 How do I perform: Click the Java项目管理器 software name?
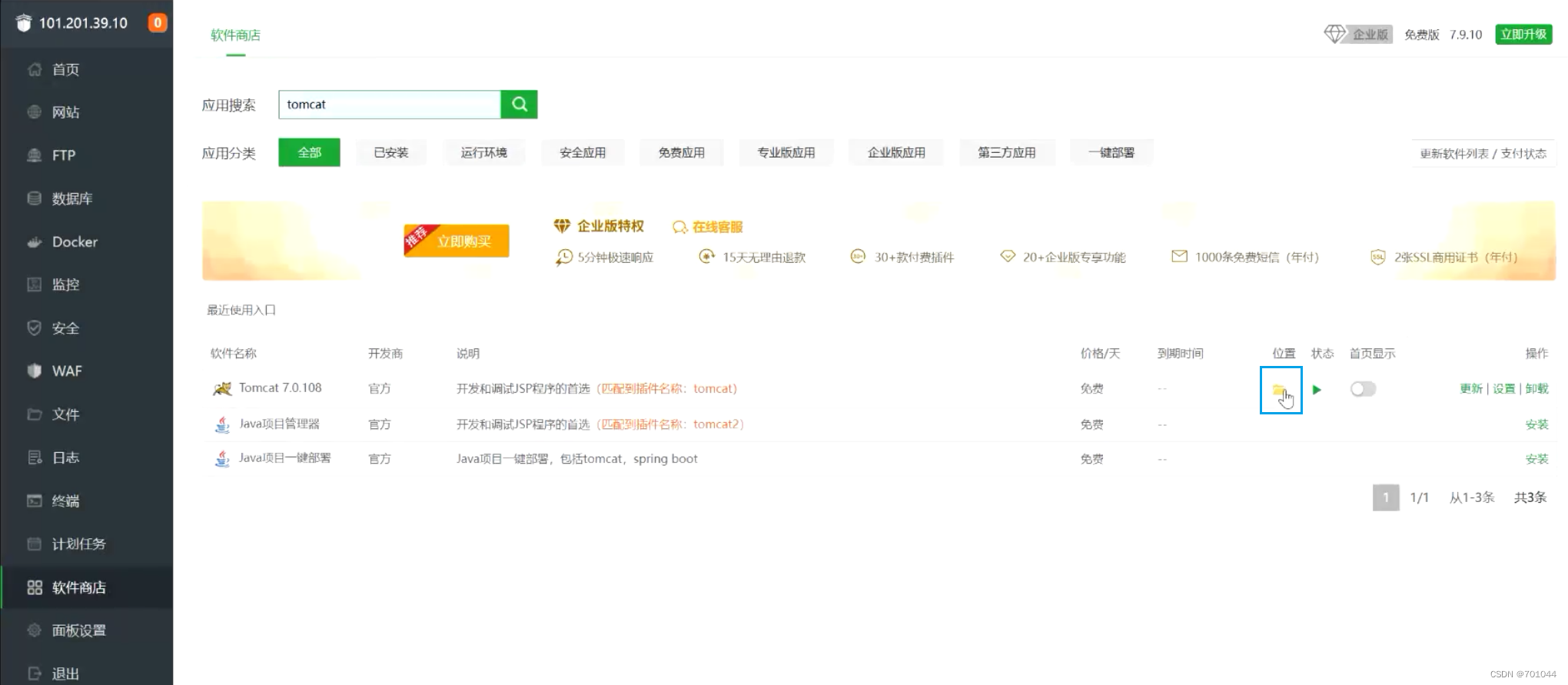(279, 424)
